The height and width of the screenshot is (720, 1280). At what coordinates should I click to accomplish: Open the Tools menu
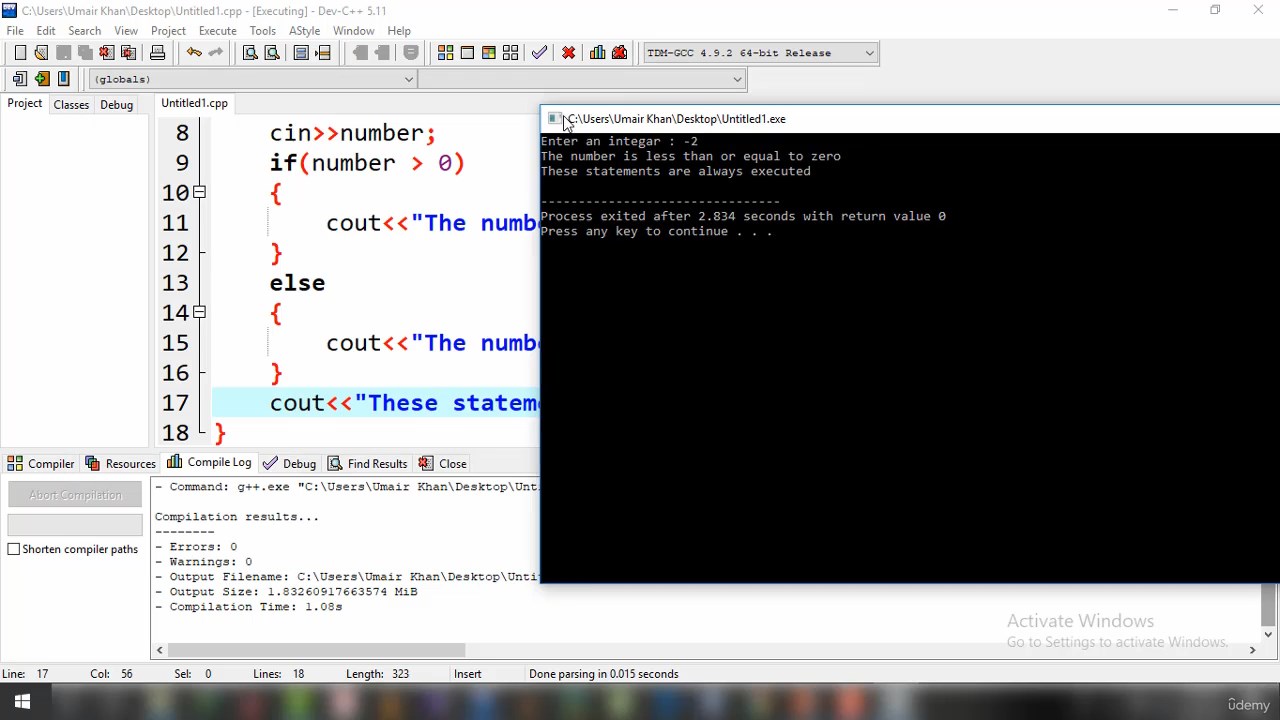coord(263,31)
